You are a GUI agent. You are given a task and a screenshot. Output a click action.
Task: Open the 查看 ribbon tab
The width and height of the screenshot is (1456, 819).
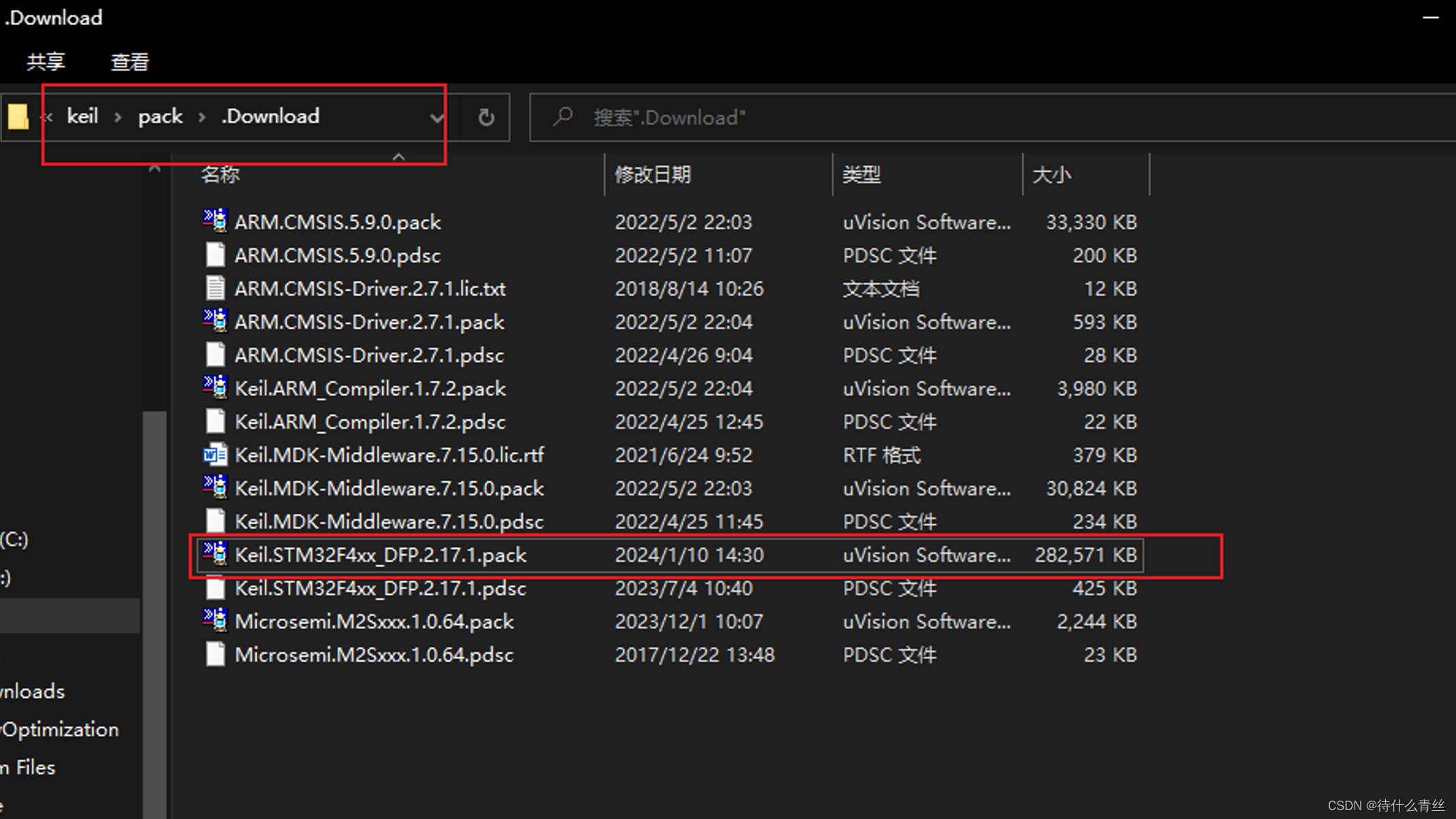130,62
